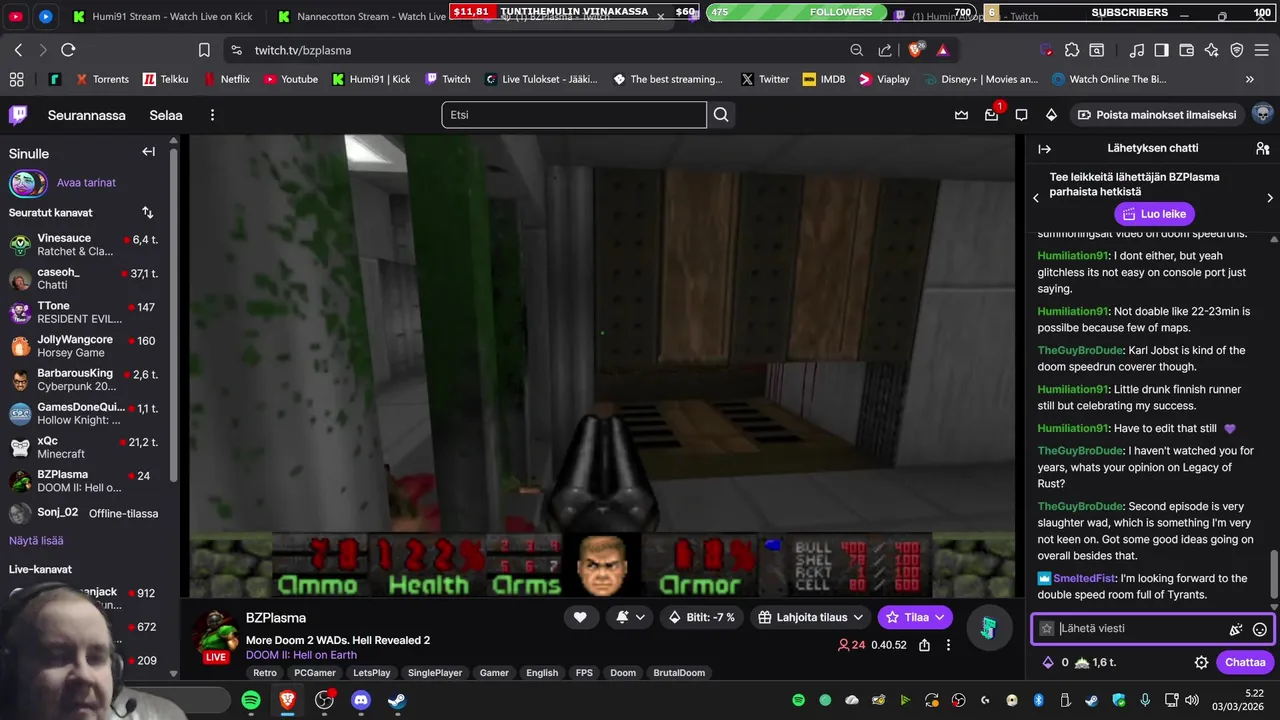Expand the Lahjoita tilaus dropdown
This screenshot has width=1280, height=720.
click(810, 617)
